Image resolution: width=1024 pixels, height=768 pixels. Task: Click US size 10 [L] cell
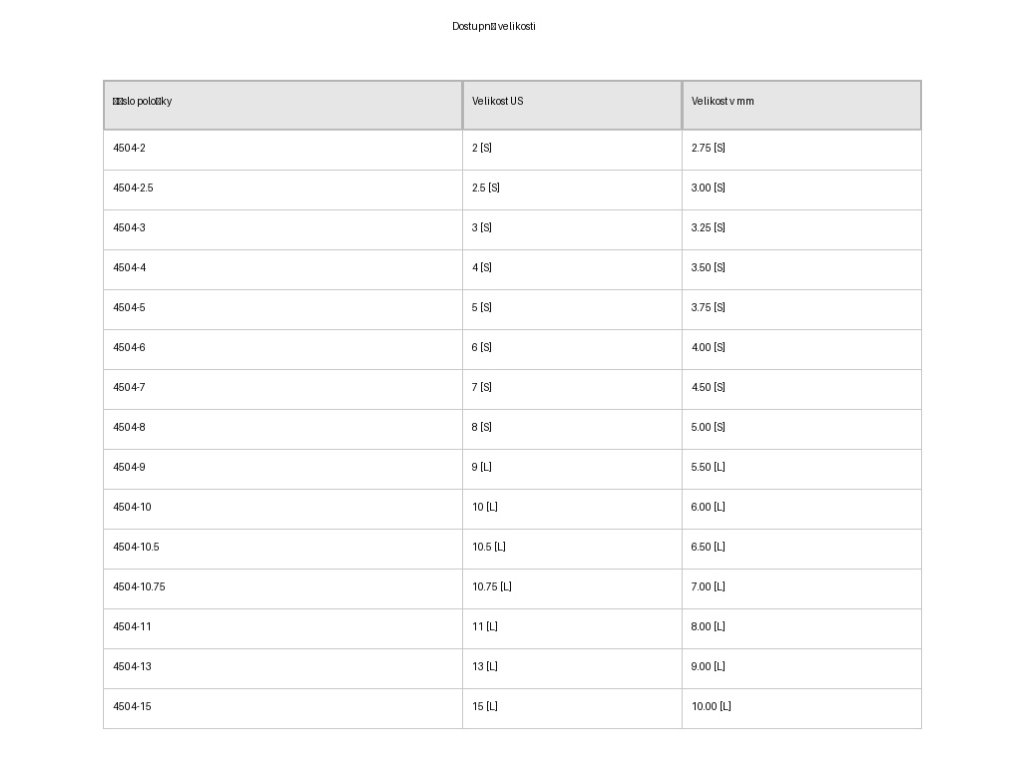(x=485, y=508)
